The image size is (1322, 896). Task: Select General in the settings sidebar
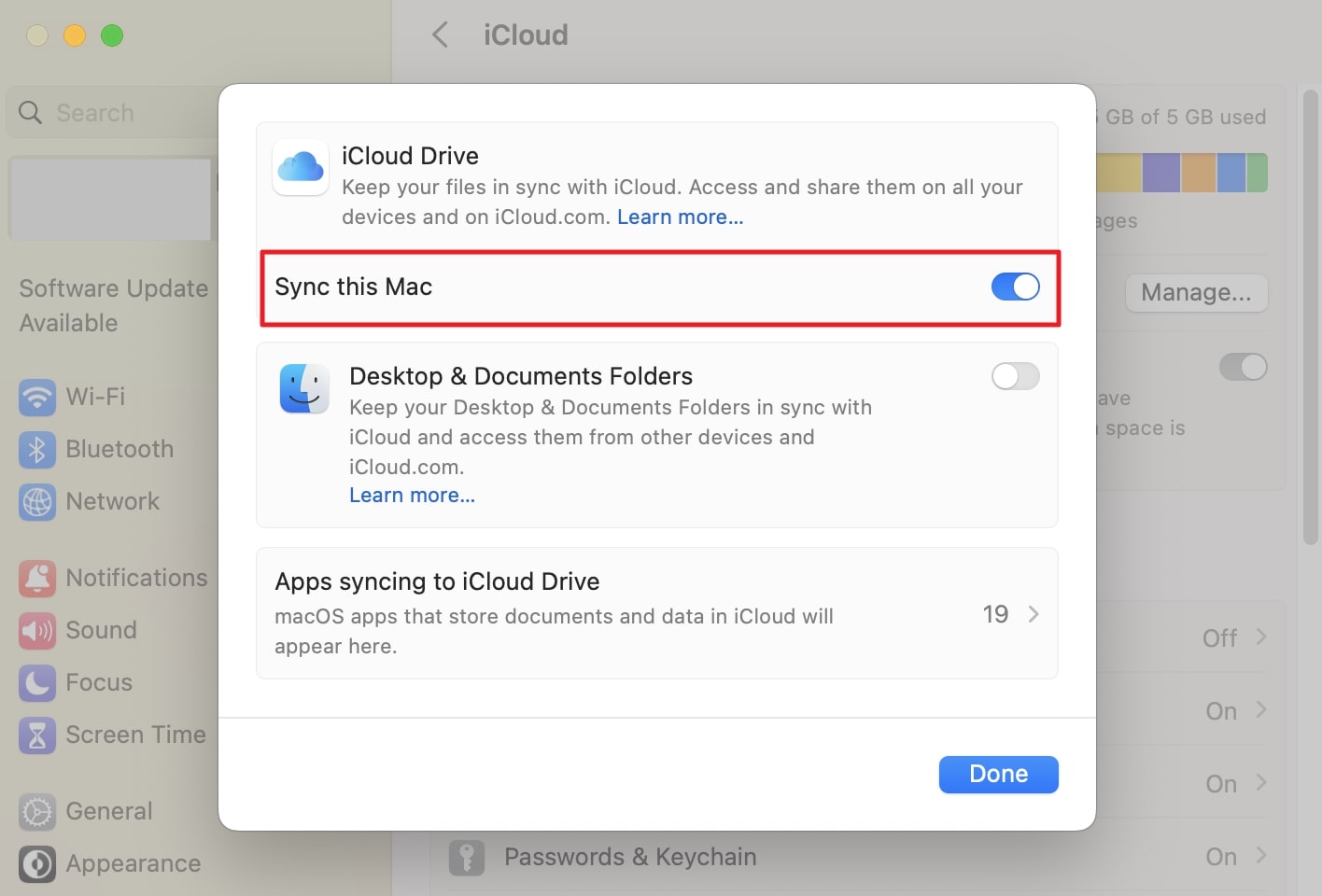point(108,811)
